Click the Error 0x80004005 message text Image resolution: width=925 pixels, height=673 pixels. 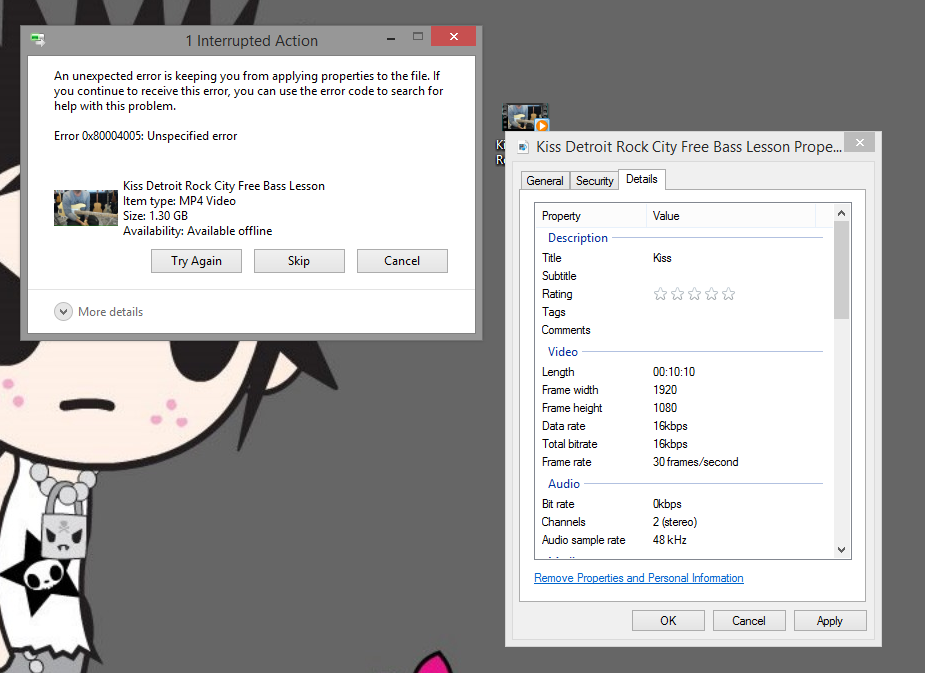[x=145, y=136]
